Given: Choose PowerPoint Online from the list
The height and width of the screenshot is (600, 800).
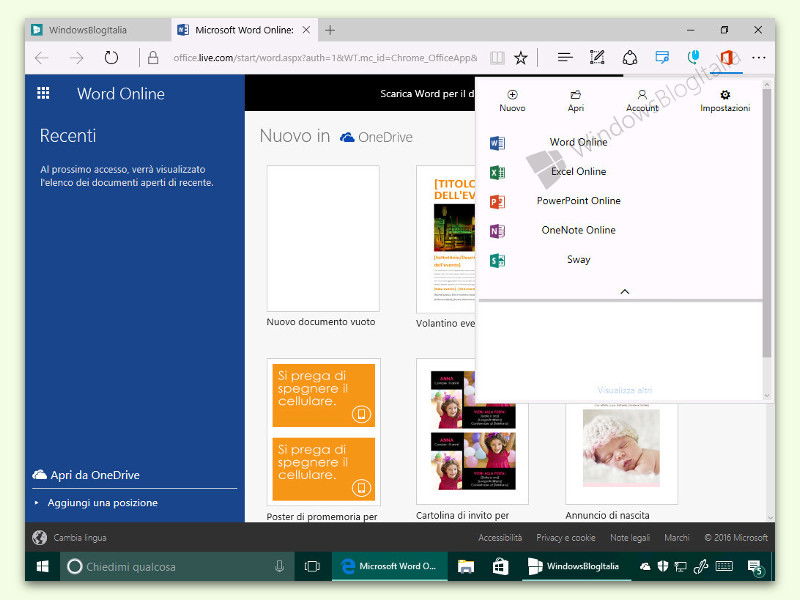Looking at the screenshot, I should (x=579, y=201).
